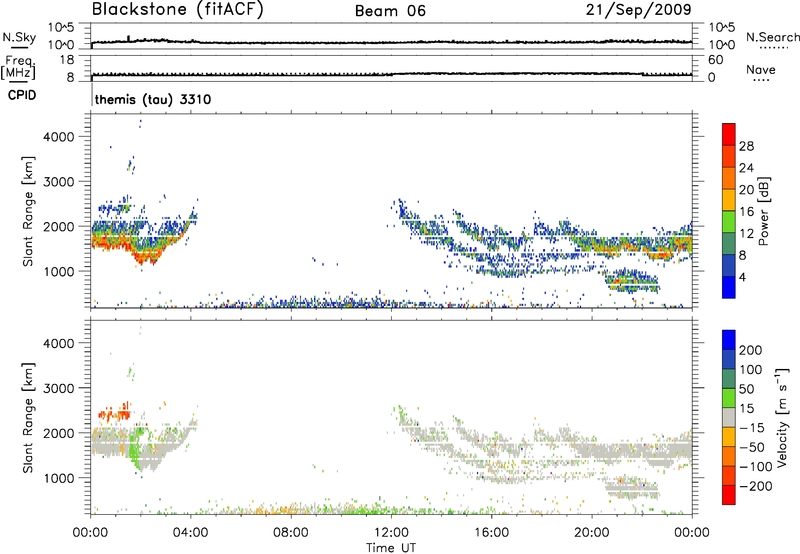Click the '60' Nave axis tick label

715,60
